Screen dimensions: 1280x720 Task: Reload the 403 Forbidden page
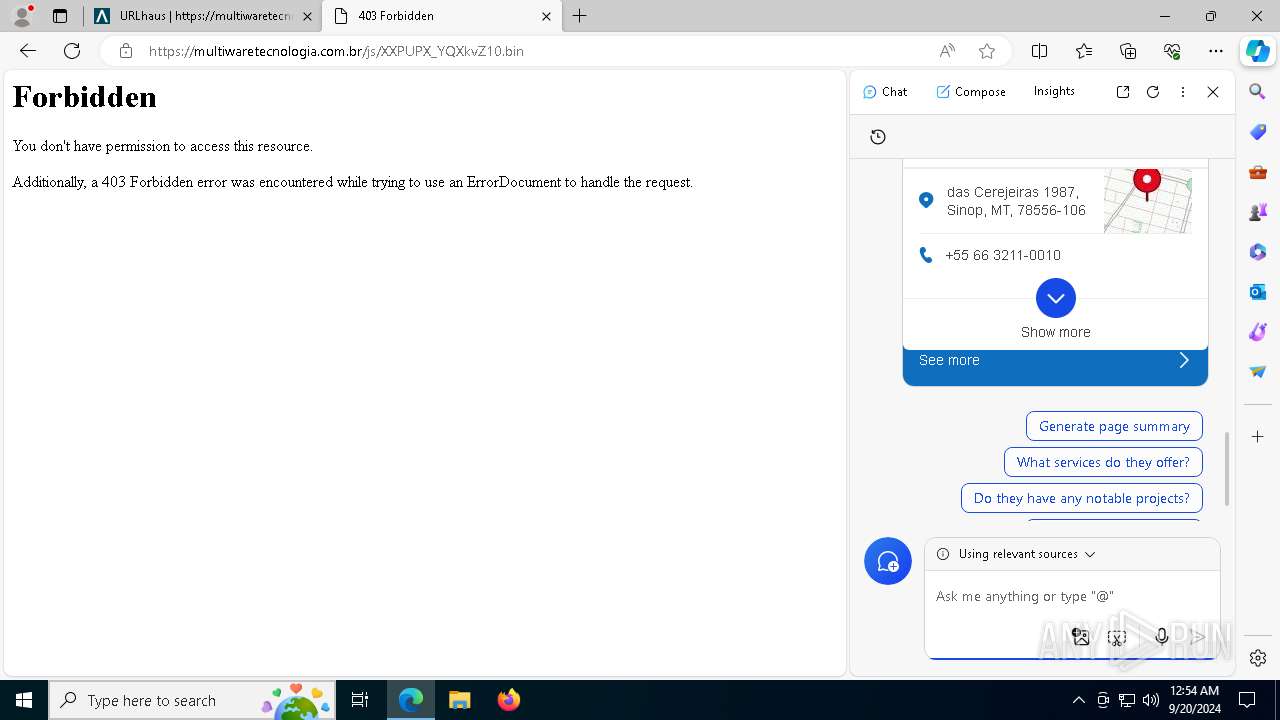tap(72, 51)
